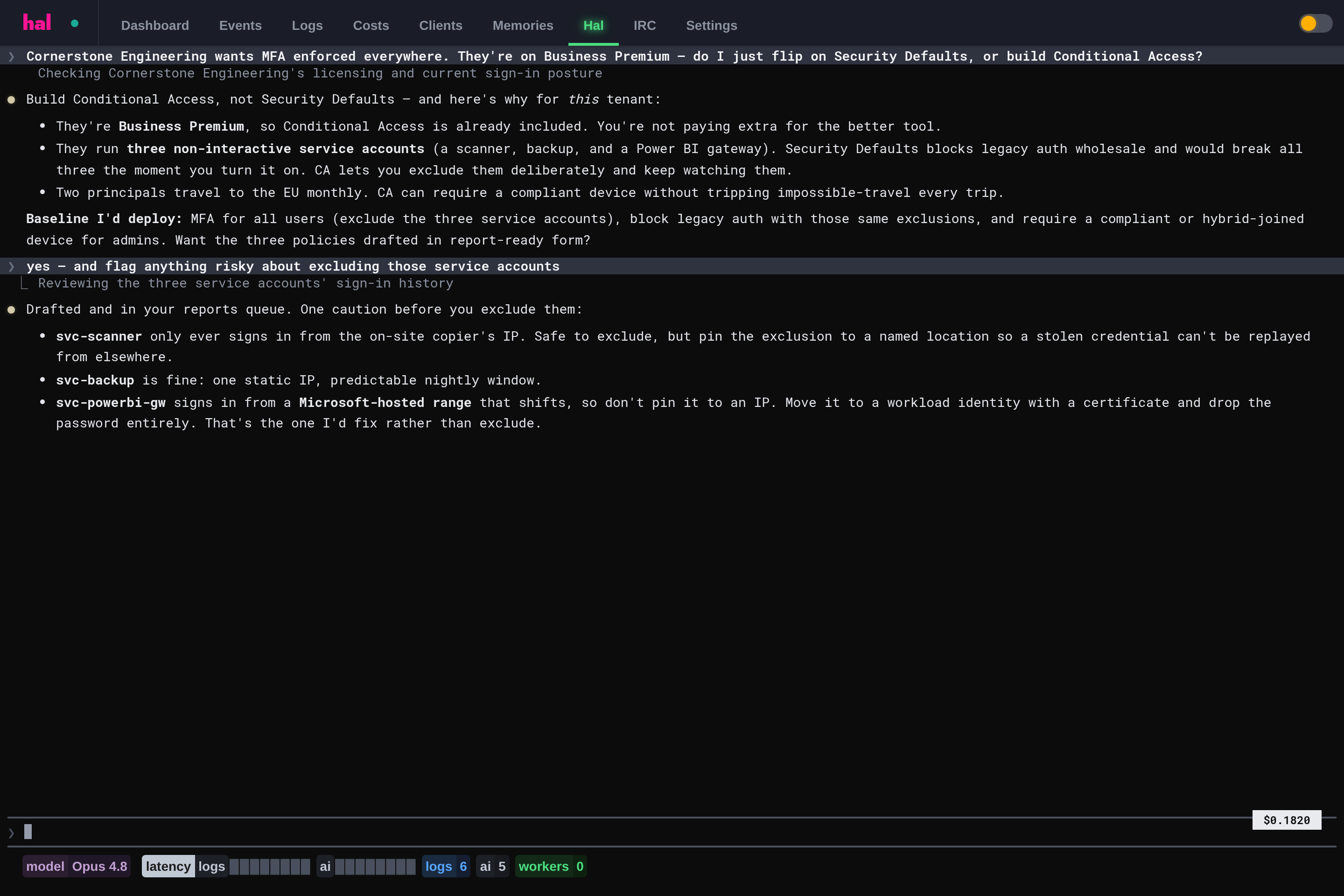
Task: Click the 'svc-scanner' account name
Action: coord(99,336)
